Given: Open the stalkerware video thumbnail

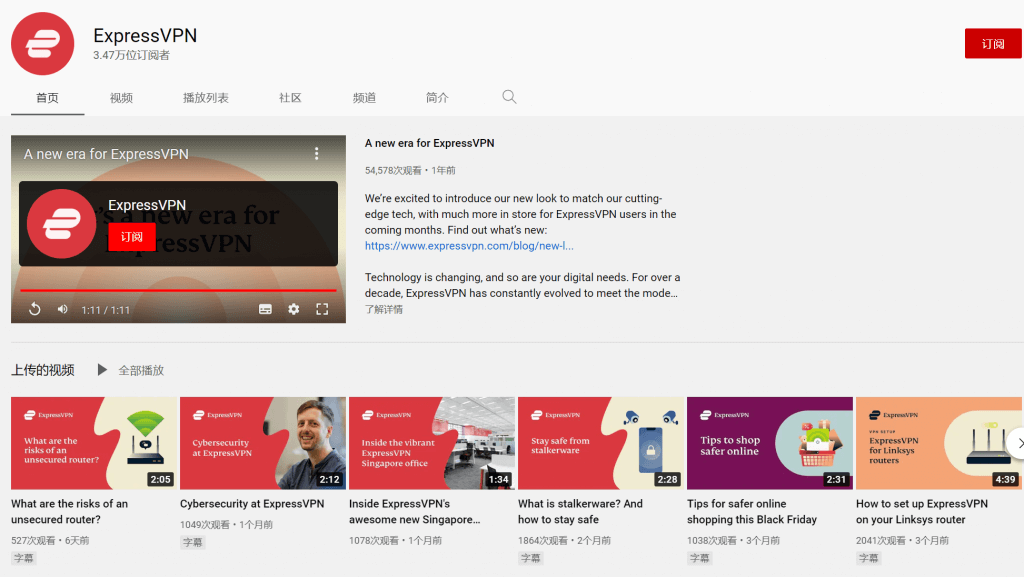Looking at the screenshot, I should coord(601,443).
